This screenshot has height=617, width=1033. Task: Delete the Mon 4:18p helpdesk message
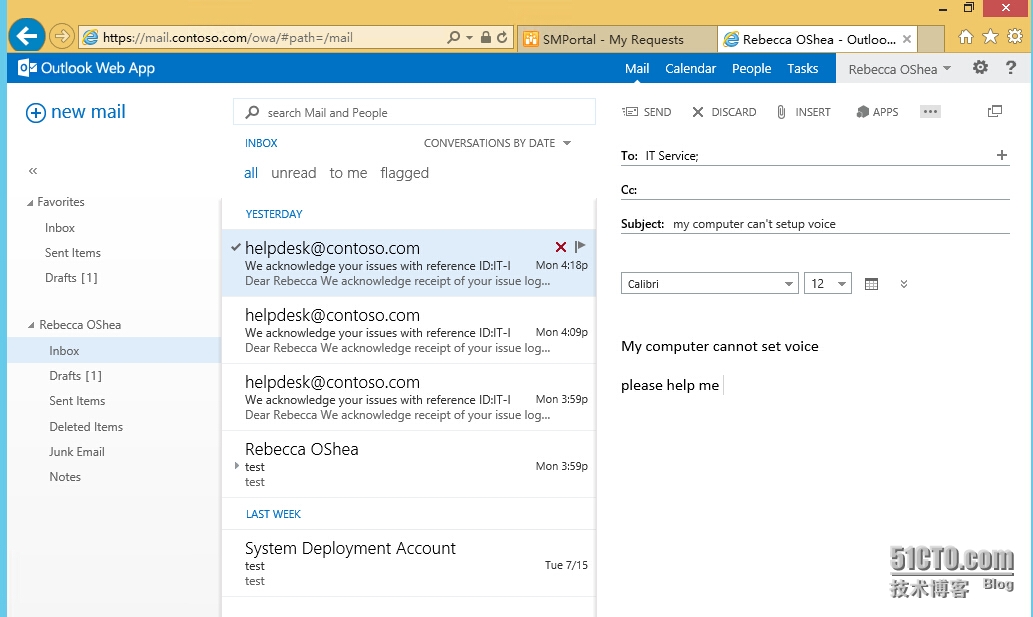(561, 247)
